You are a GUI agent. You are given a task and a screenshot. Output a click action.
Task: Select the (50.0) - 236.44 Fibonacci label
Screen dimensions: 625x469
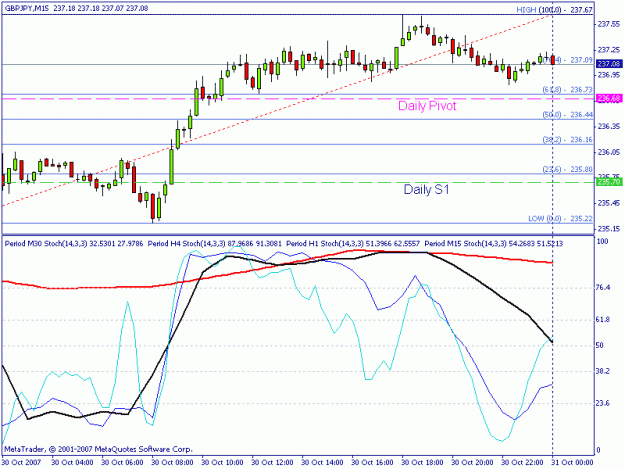pos(568,115)
